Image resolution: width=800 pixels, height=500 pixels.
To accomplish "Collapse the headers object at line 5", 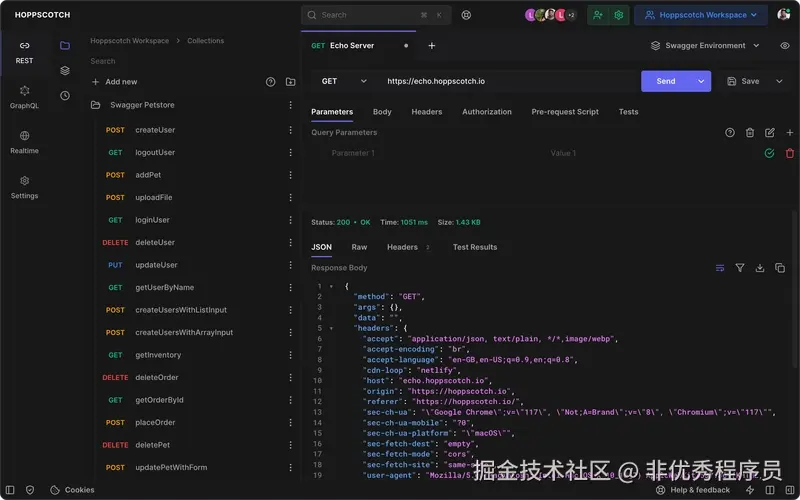I will pos(331,328).
